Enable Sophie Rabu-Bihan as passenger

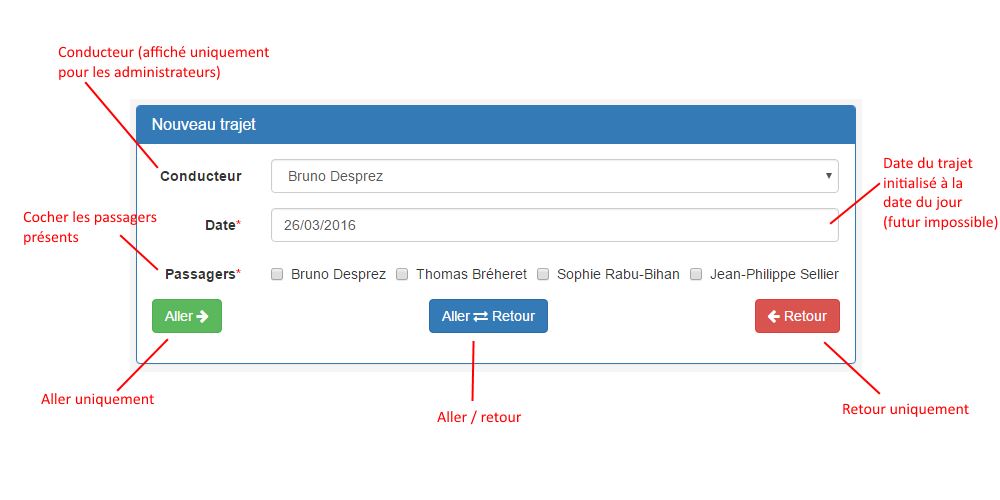543,274
